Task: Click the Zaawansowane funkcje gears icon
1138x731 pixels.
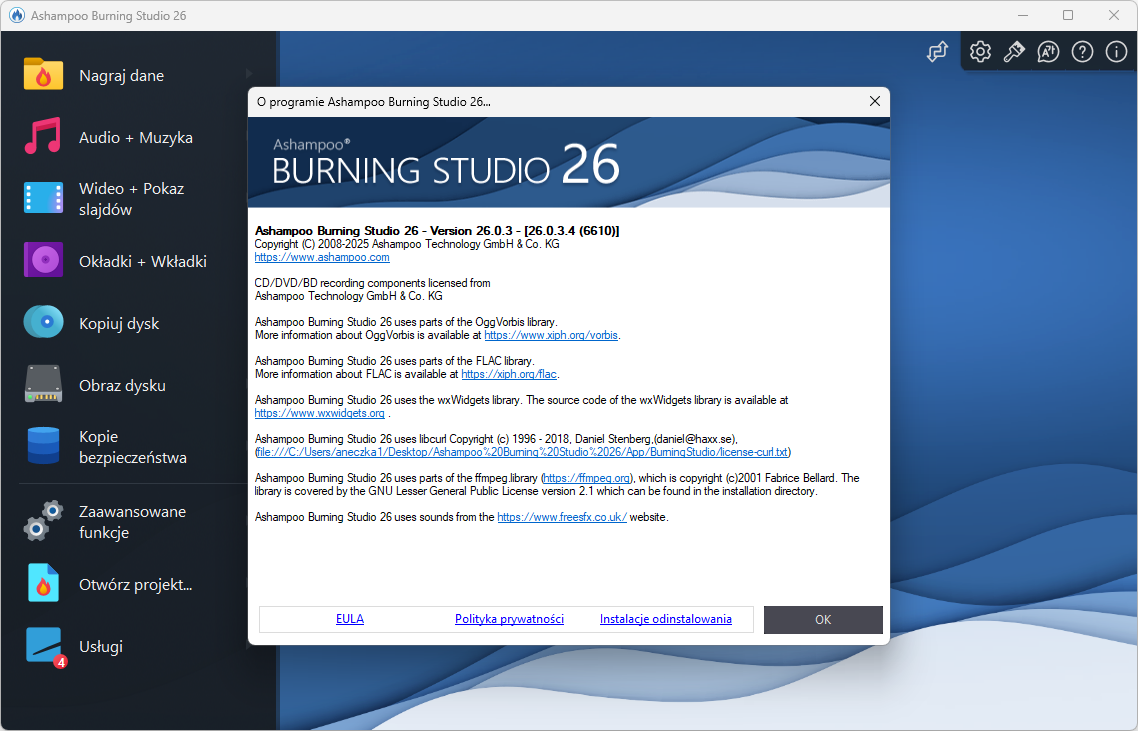Action: point(43,520)
